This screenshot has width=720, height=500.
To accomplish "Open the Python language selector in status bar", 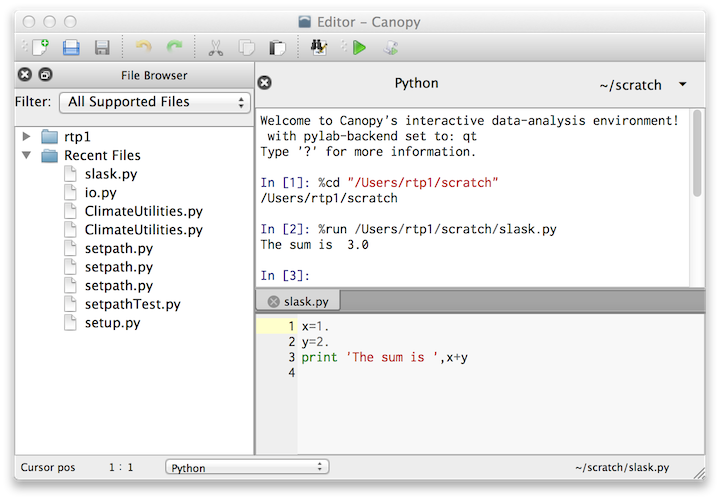I will [x=247, y=467].
